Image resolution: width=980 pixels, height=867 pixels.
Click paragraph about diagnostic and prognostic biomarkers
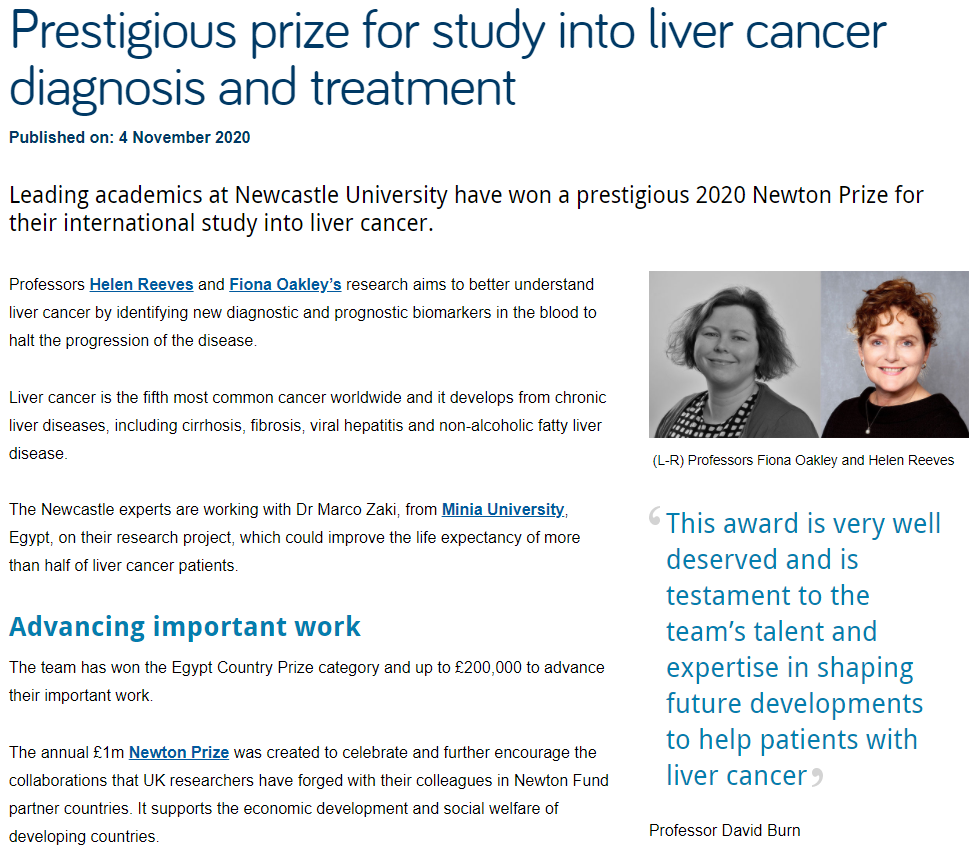(302, 313)
